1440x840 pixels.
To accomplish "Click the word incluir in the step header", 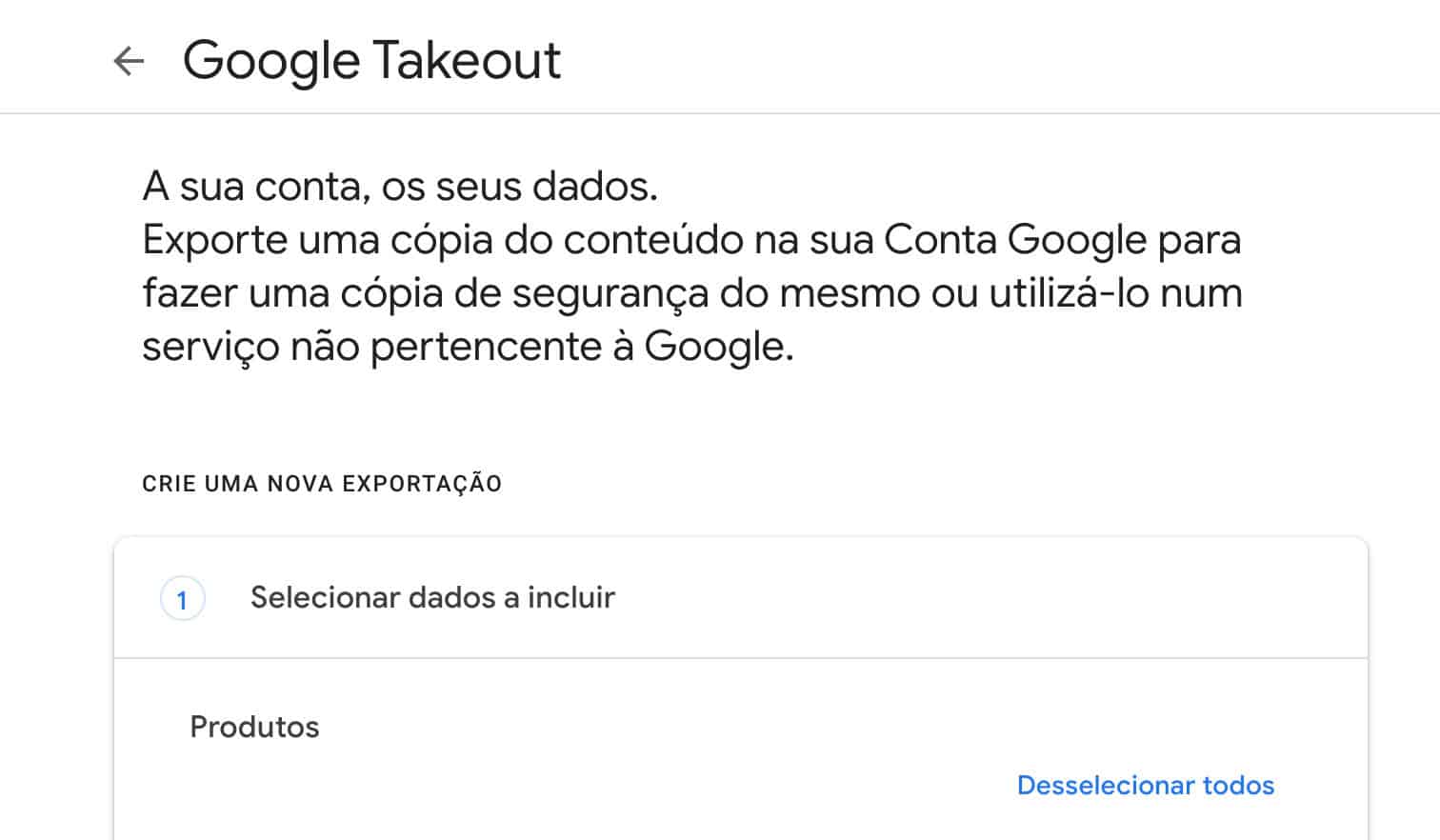I will pyautogui.click(x=571, y=598).
